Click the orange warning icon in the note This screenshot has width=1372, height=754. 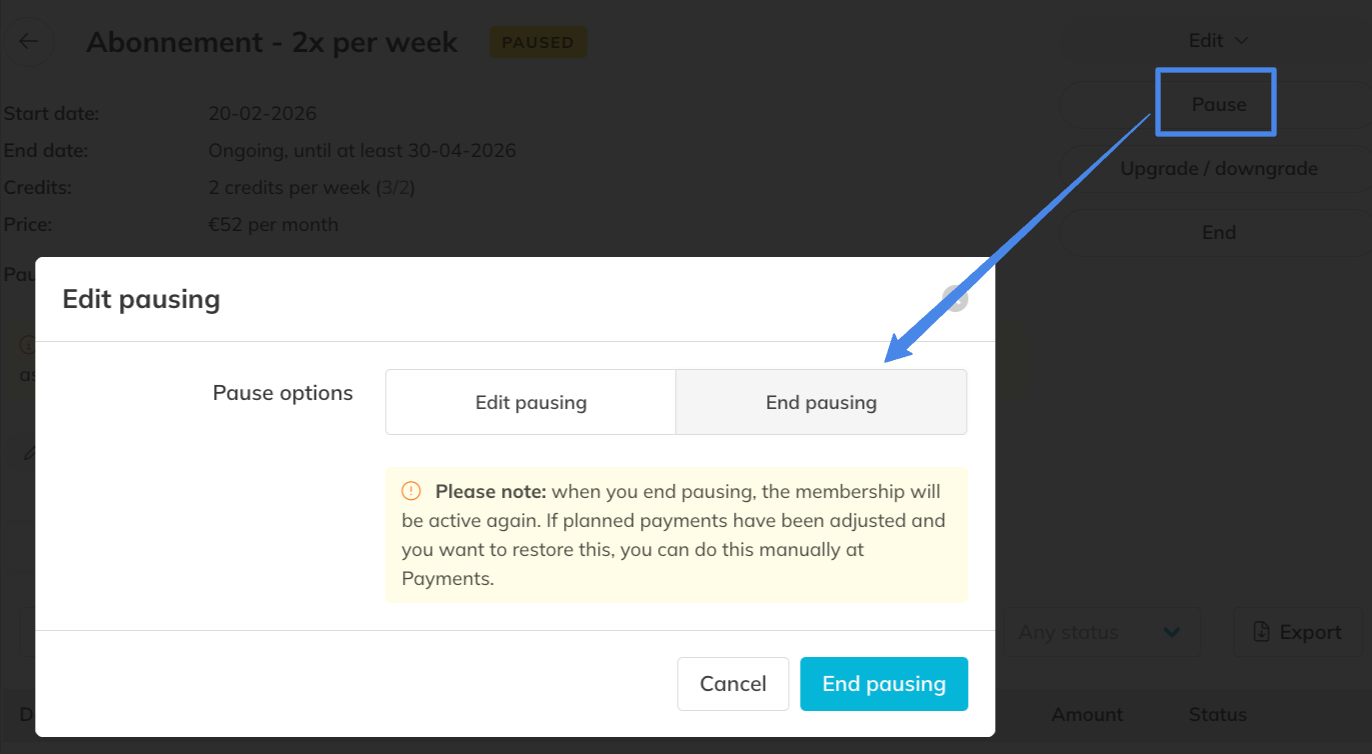coord(411,491)
